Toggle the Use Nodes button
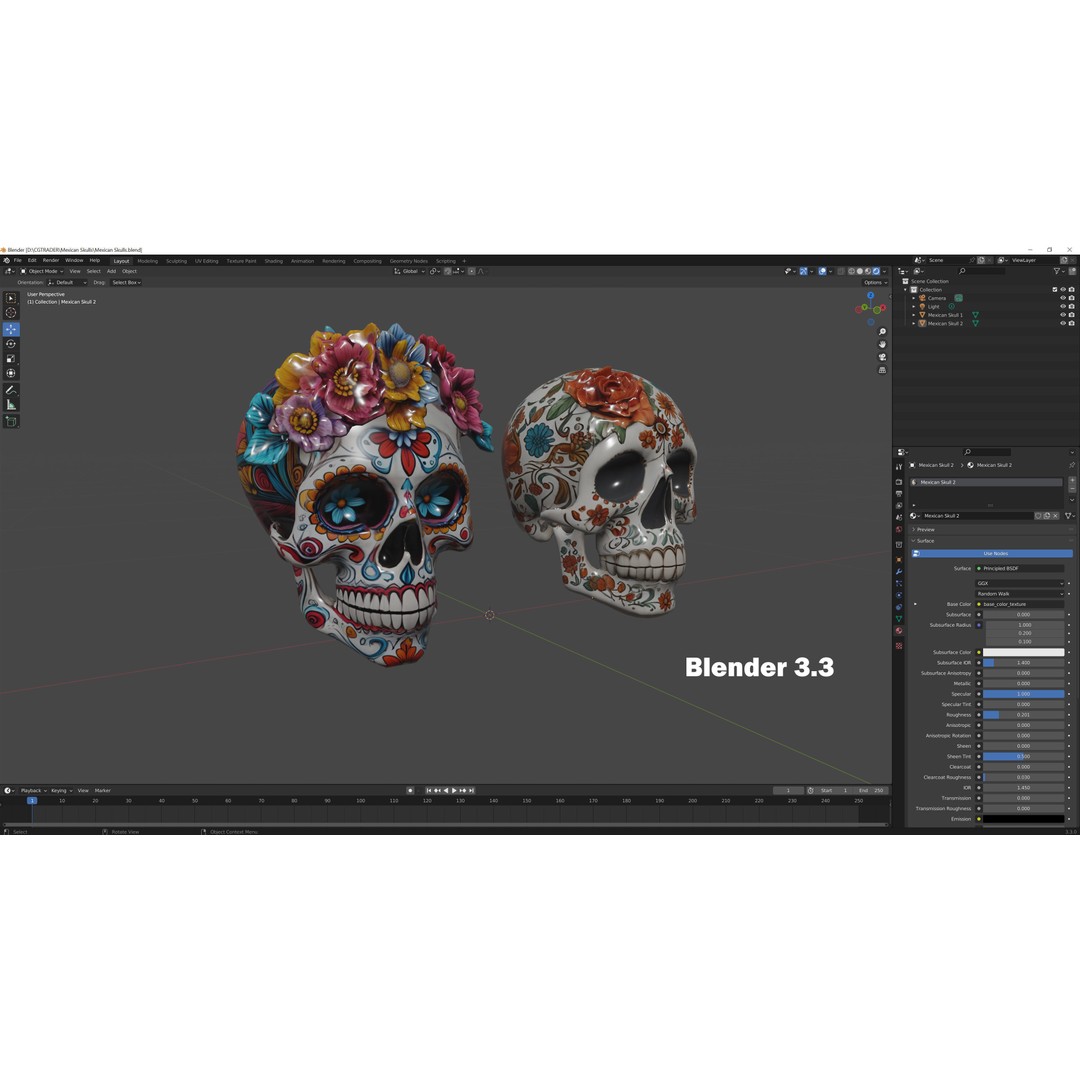Screen dimensions: 1080x1080 click(992, 553)
